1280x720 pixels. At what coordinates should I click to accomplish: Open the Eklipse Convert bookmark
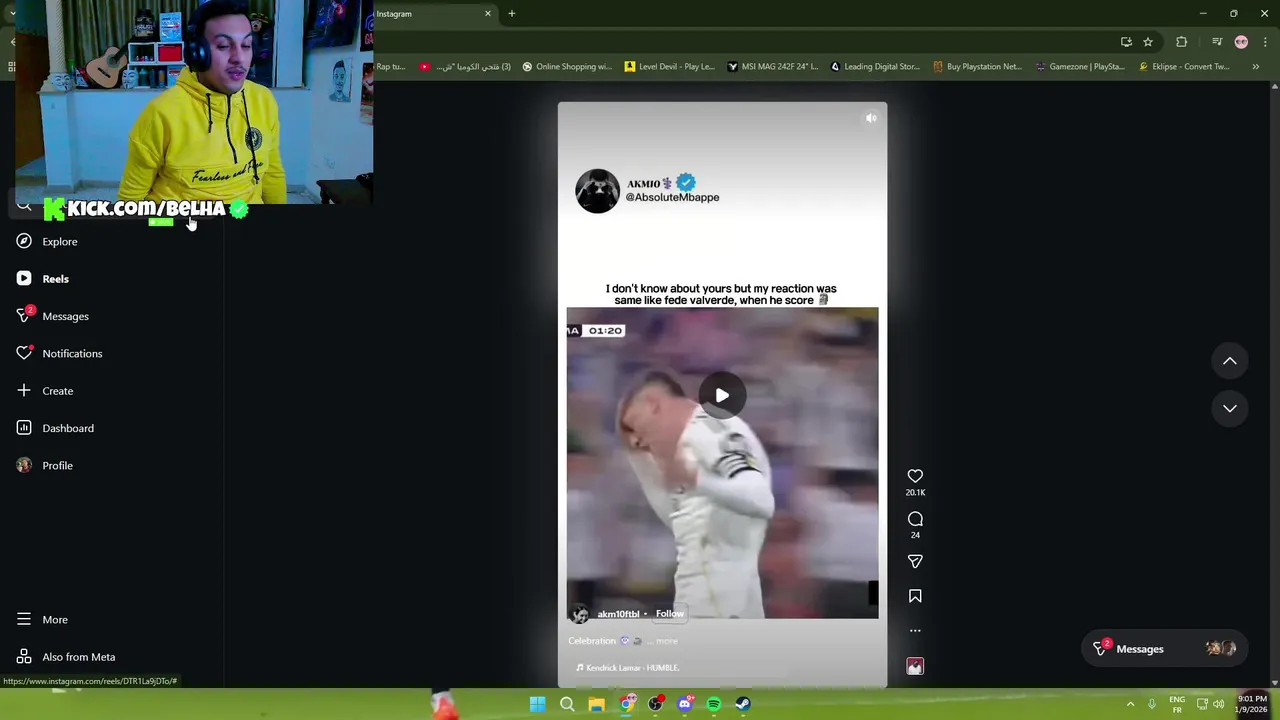1185,67
